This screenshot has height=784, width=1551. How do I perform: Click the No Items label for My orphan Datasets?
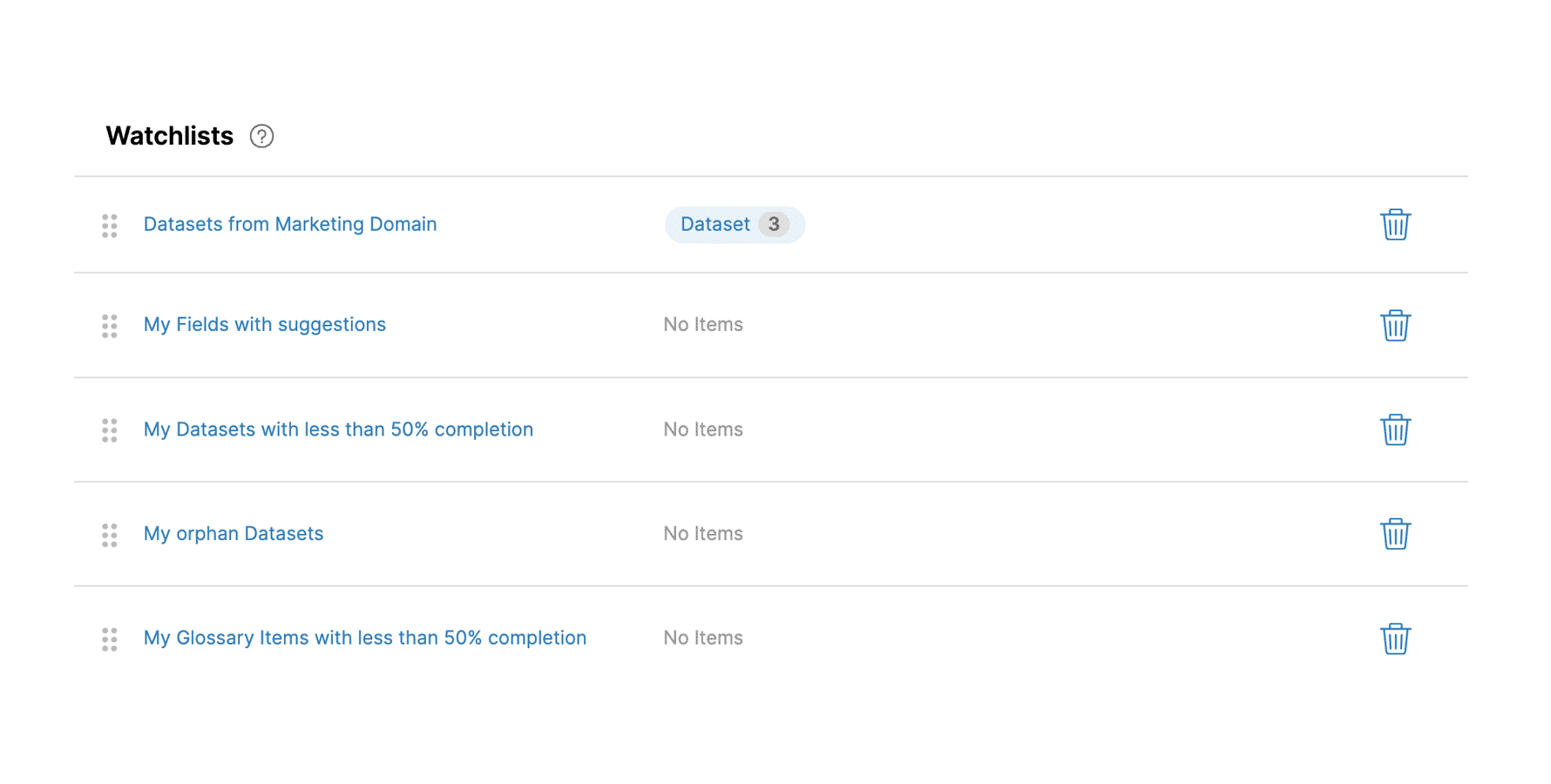point(702,533)
